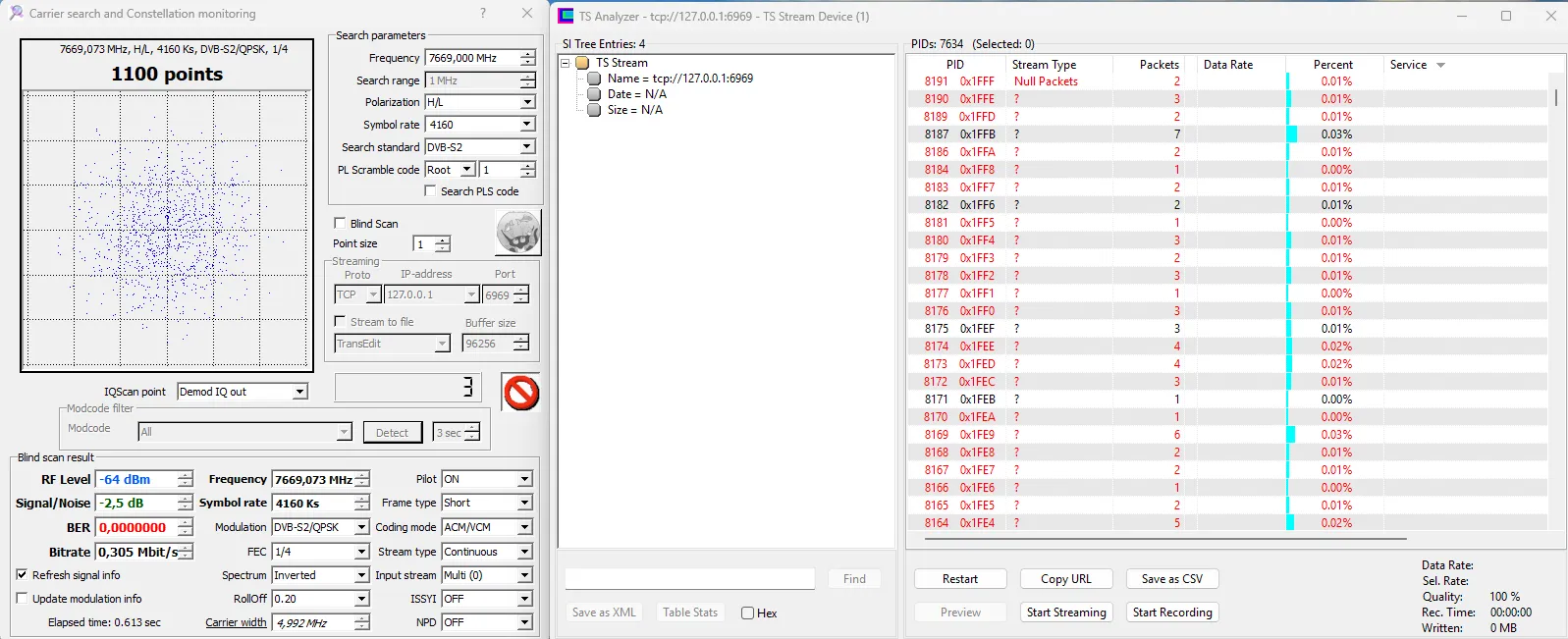
Task: Click the Frequency input field in Search parameters
Action: (471, 58)
